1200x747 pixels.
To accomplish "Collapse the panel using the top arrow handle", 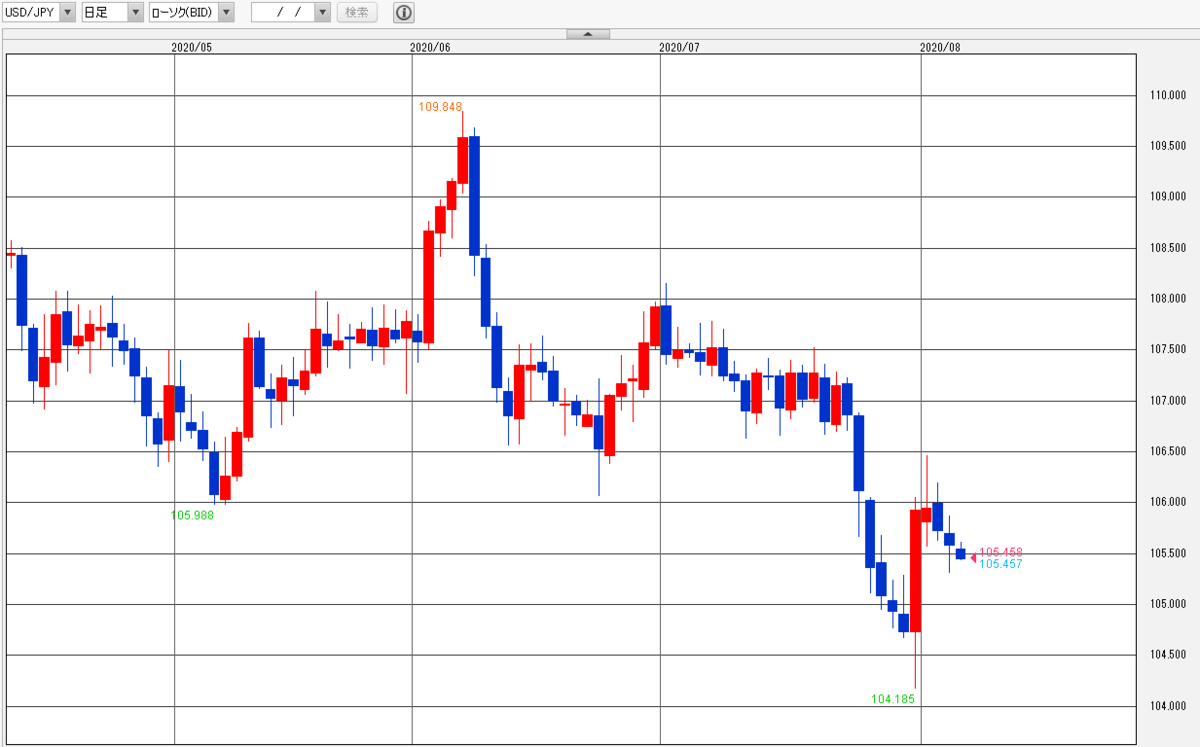I will (x=588, y=34).
